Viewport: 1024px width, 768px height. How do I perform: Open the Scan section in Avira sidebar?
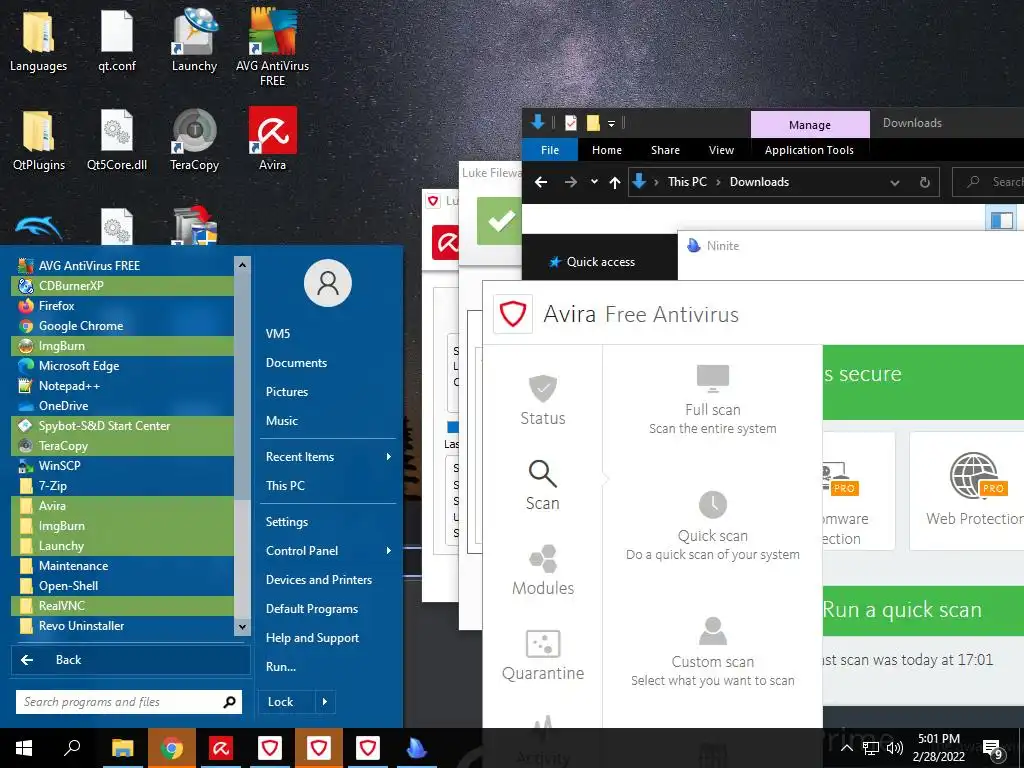click(x=543, y=485)
